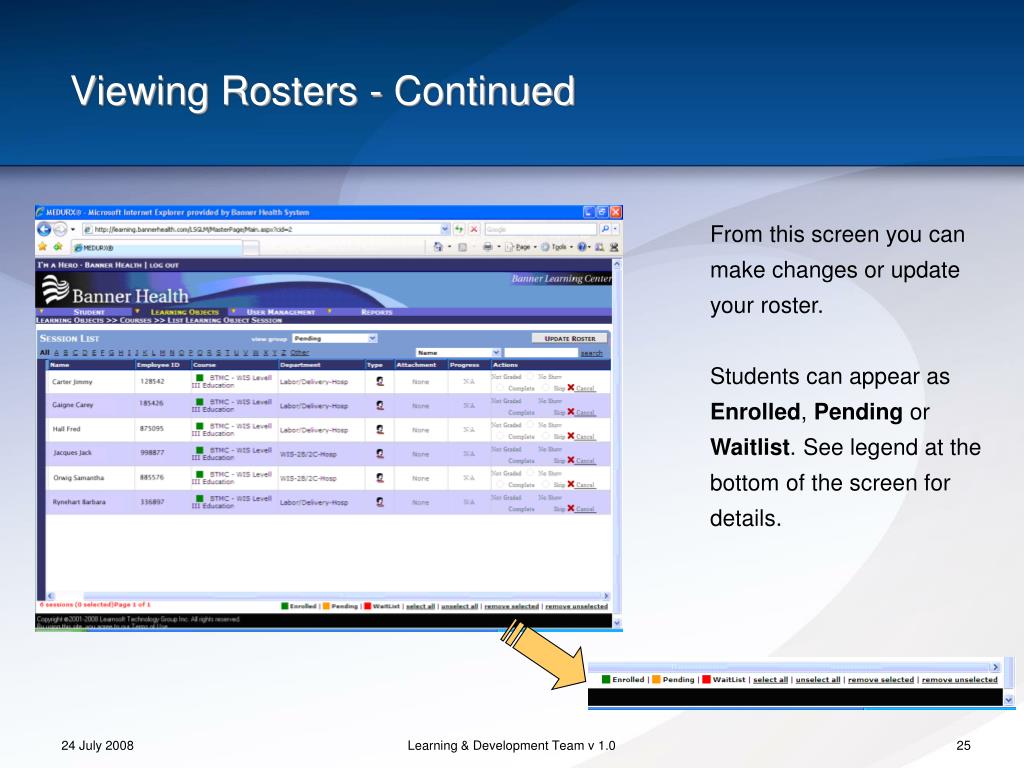Click the Type icon in Orwig Samantha row
This screenshot has width=1024, height=768.
380,478
